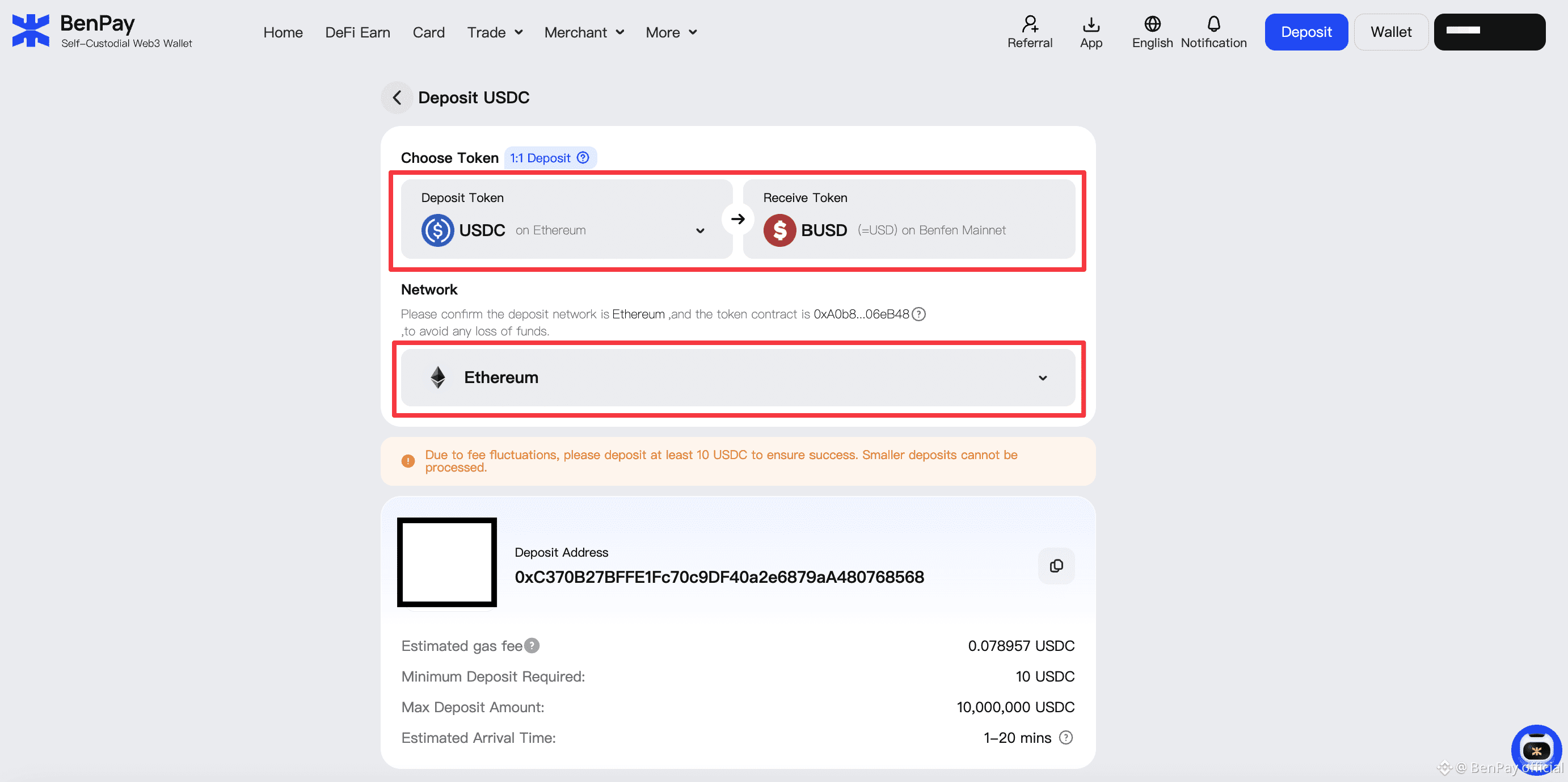Click the back arrow beside Deposit USDC
Image resolution: width=1568 pixels, height=782 pixels.
[x=397, y=98]
